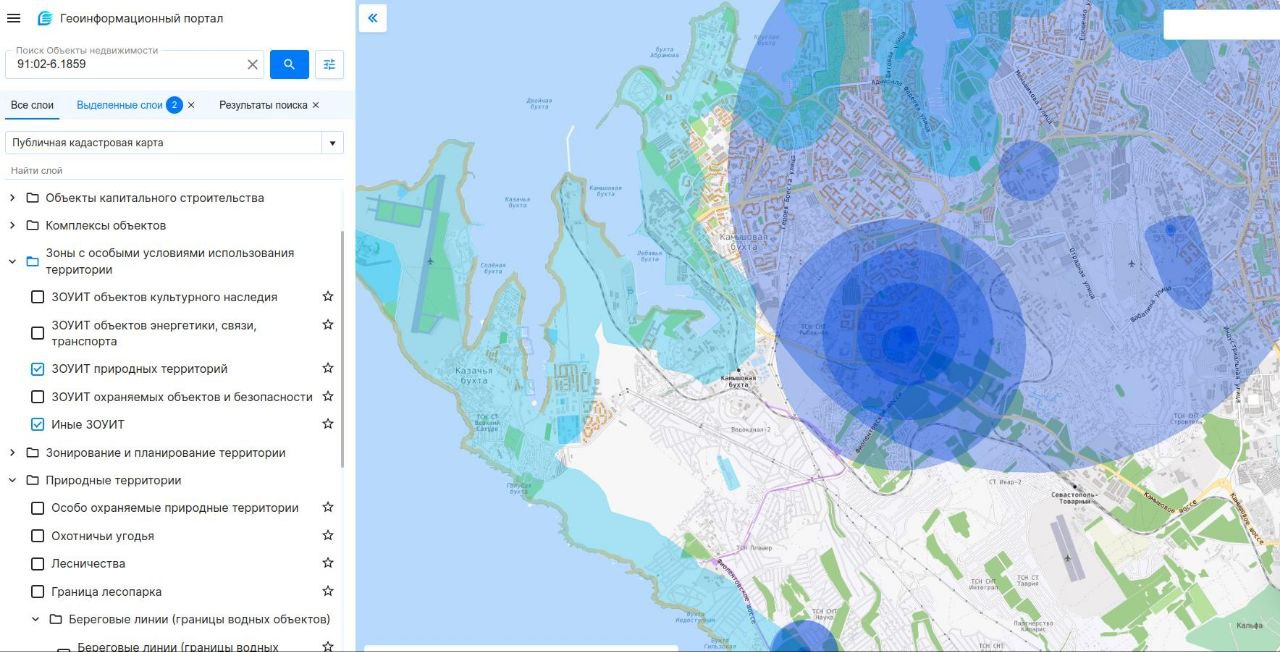Expand Объекты капитального строительства folder
Image resolution: width=1280 pixels, height=652 pixels.
coord(12,198)
